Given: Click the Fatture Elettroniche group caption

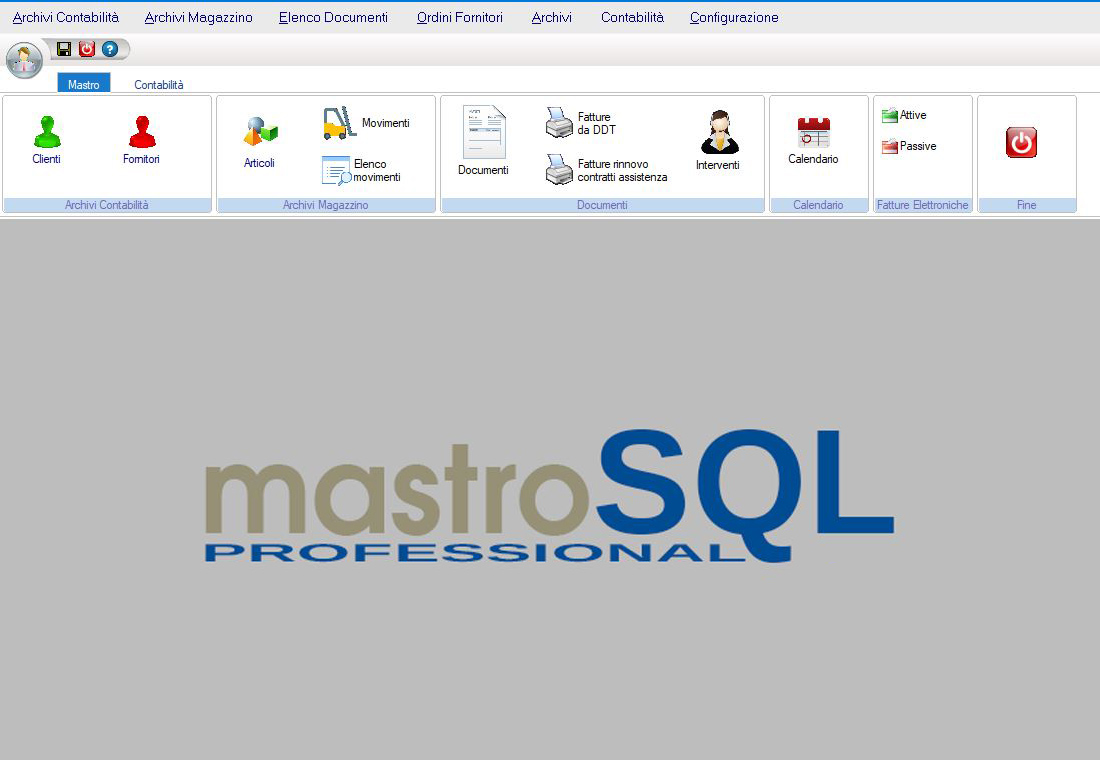Looking at the screenshot, I should click(923, 205).
